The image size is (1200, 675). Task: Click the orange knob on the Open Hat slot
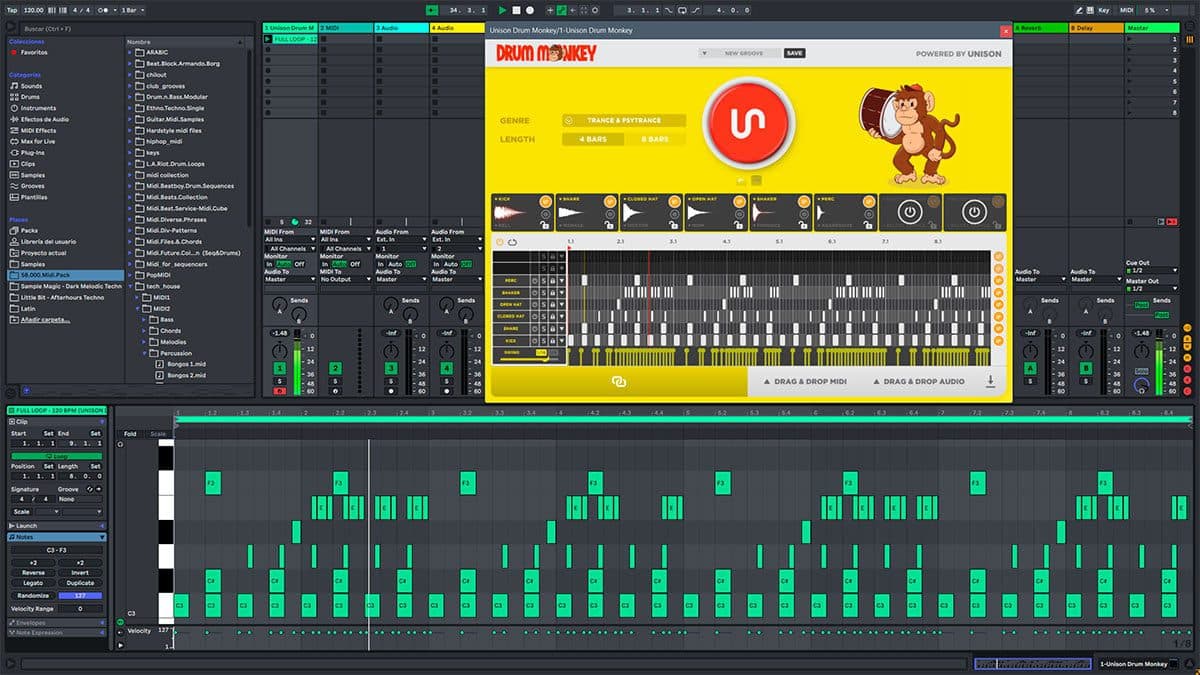coord(739,201)
